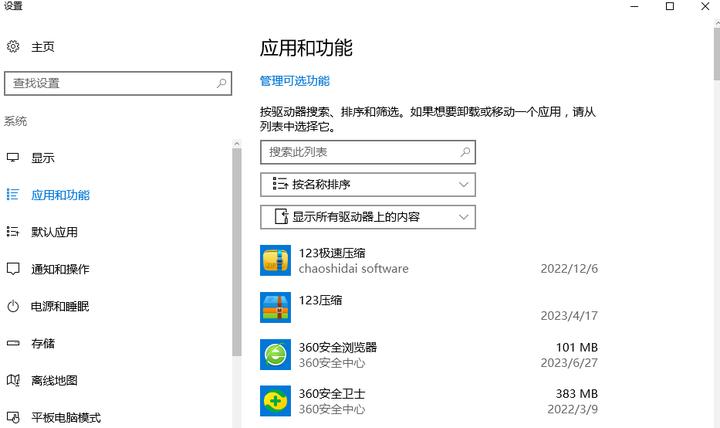Viewport: 720px width, 428px height.
Task: Maximize the 设置 window
Action: pos(670,6)
